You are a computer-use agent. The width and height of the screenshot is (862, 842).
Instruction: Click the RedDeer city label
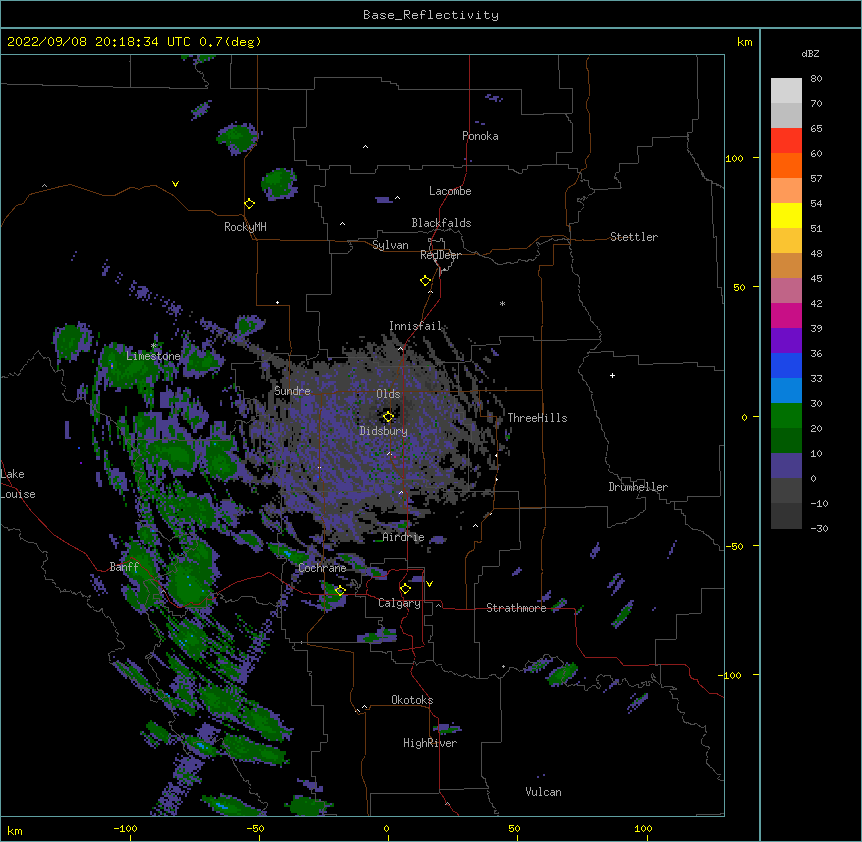pos(440,255)
